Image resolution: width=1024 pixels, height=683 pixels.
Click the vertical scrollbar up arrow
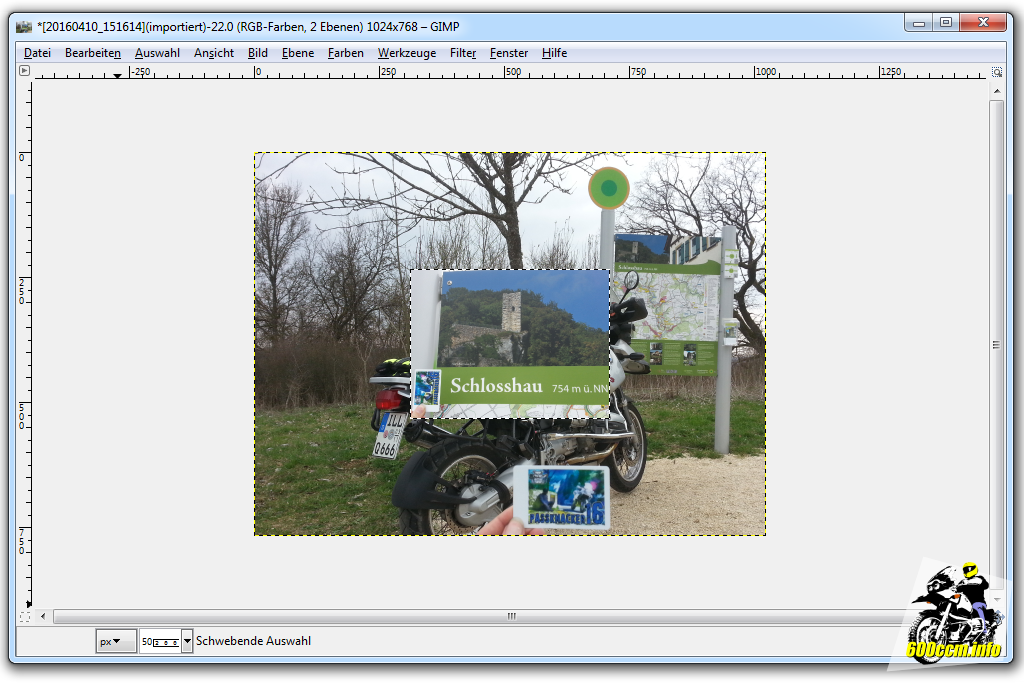point(996,90)
